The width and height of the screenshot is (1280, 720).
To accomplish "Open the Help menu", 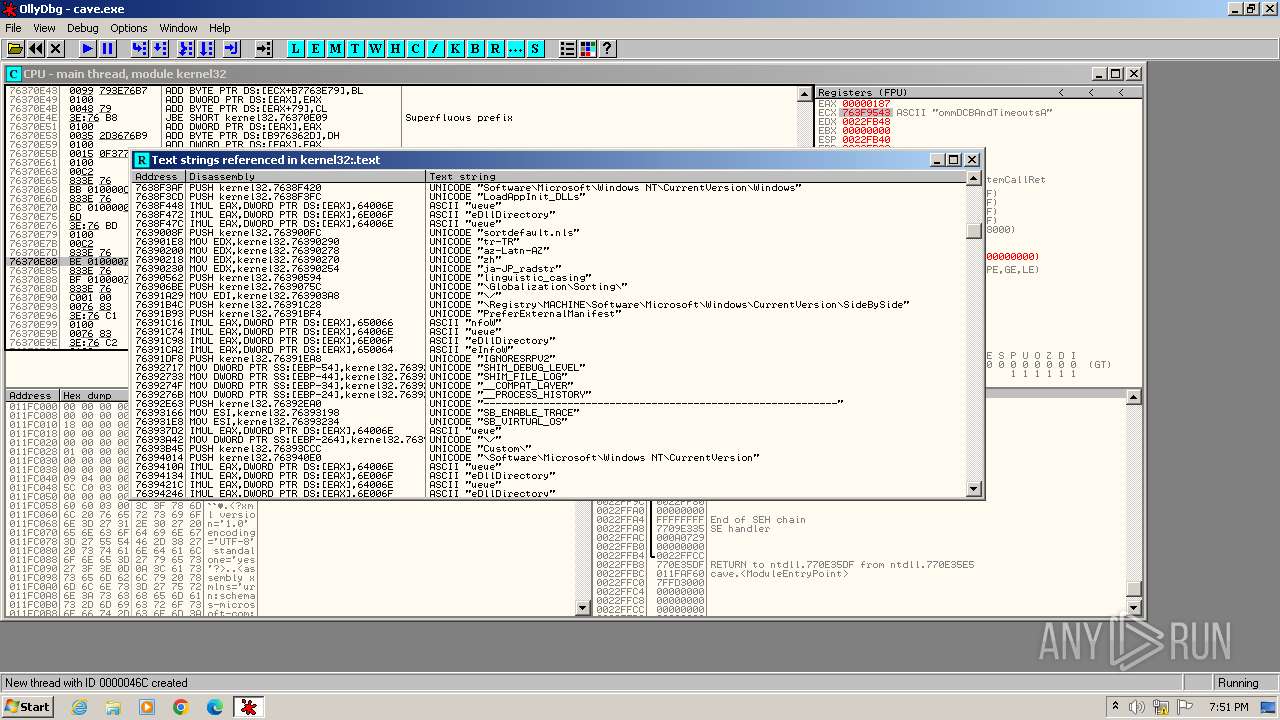I will click(x=220, y=28).
